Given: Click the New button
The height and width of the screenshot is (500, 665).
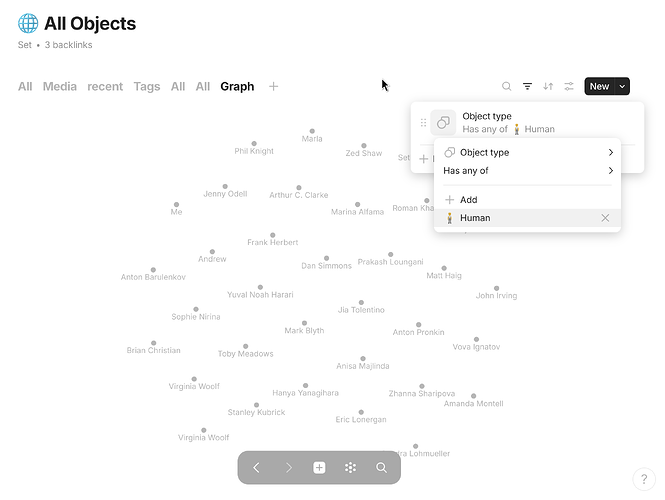Looking at the screenshot, I should (x=599, y=87).
